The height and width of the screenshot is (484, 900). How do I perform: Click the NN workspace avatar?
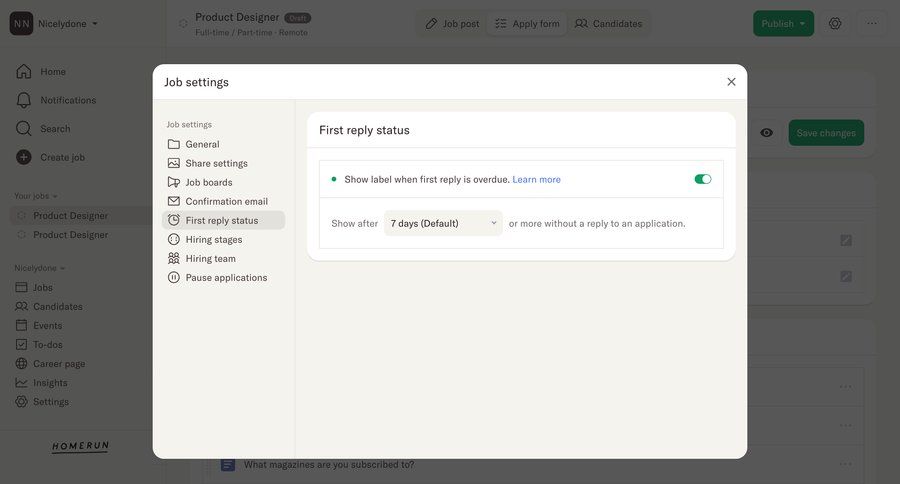coord(21,24)
